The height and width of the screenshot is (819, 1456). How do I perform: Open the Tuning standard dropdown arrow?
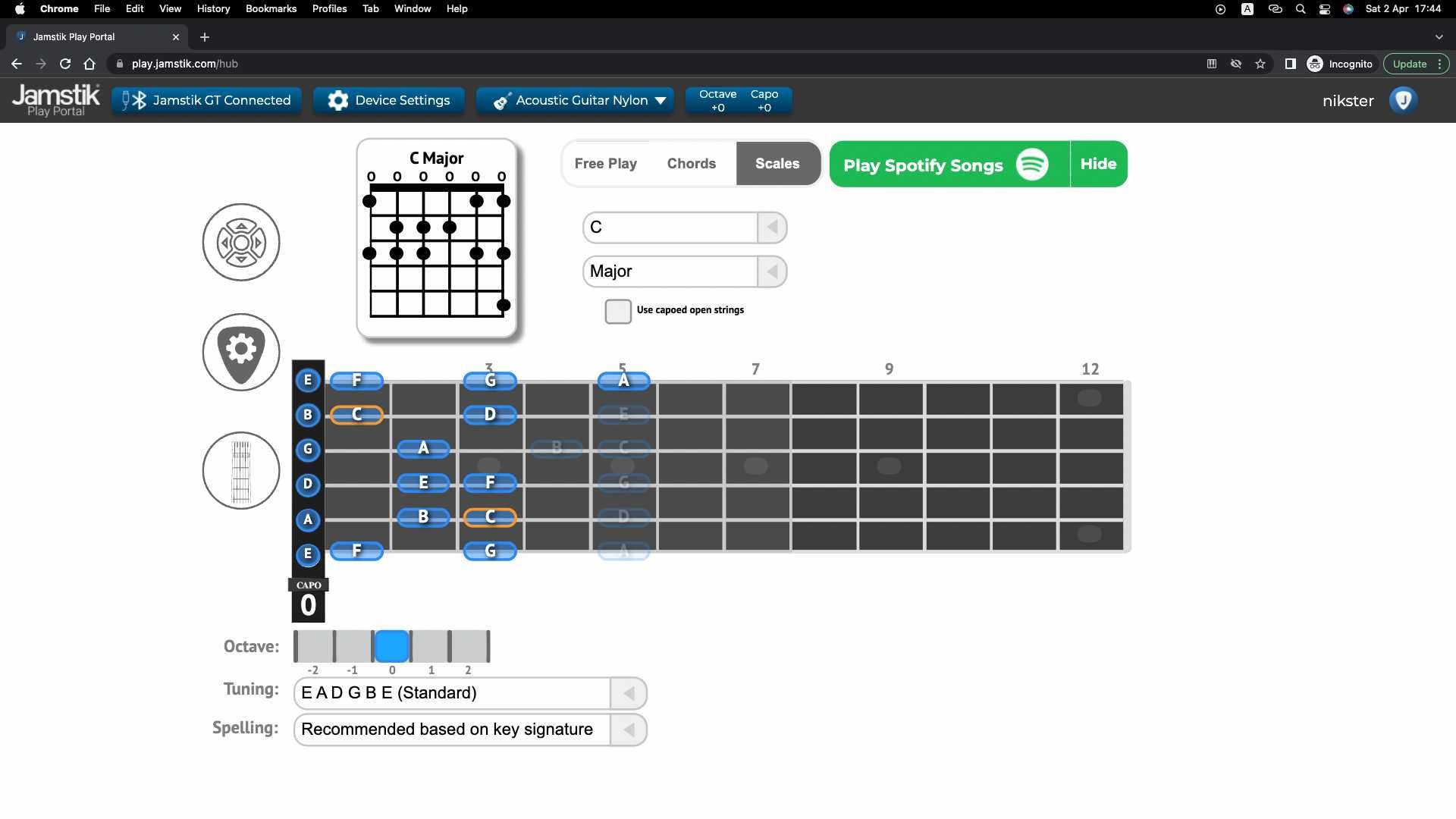pyautogui.click(x=629, y=693)
